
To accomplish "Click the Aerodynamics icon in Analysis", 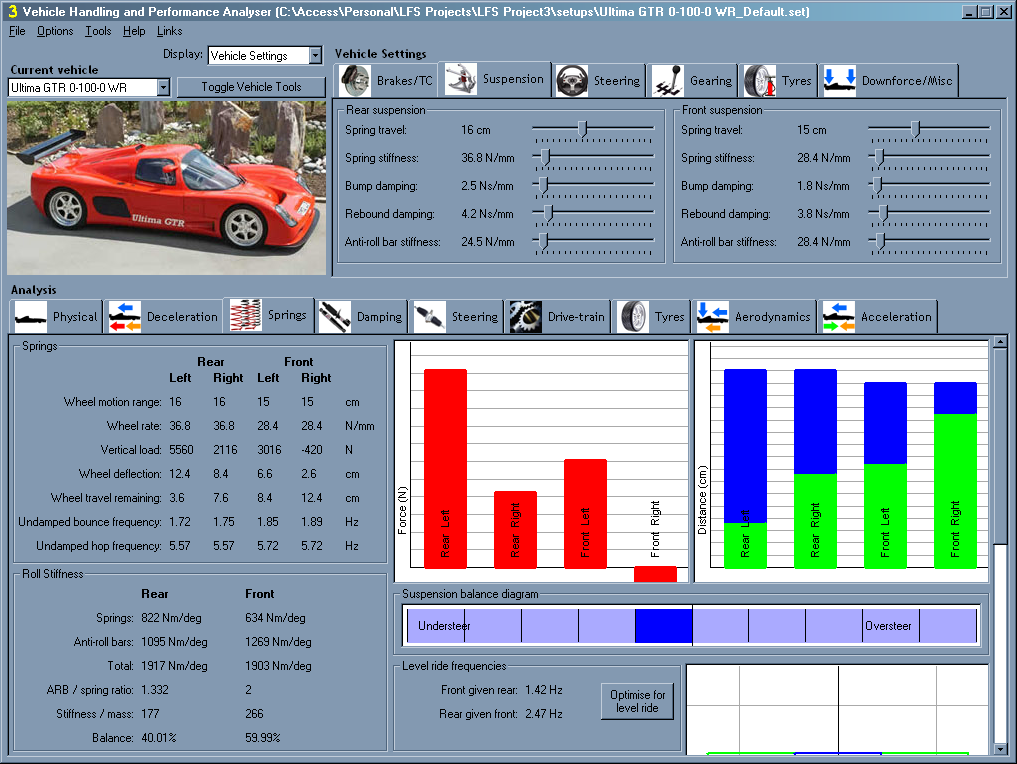I will [x=713, y=316].
